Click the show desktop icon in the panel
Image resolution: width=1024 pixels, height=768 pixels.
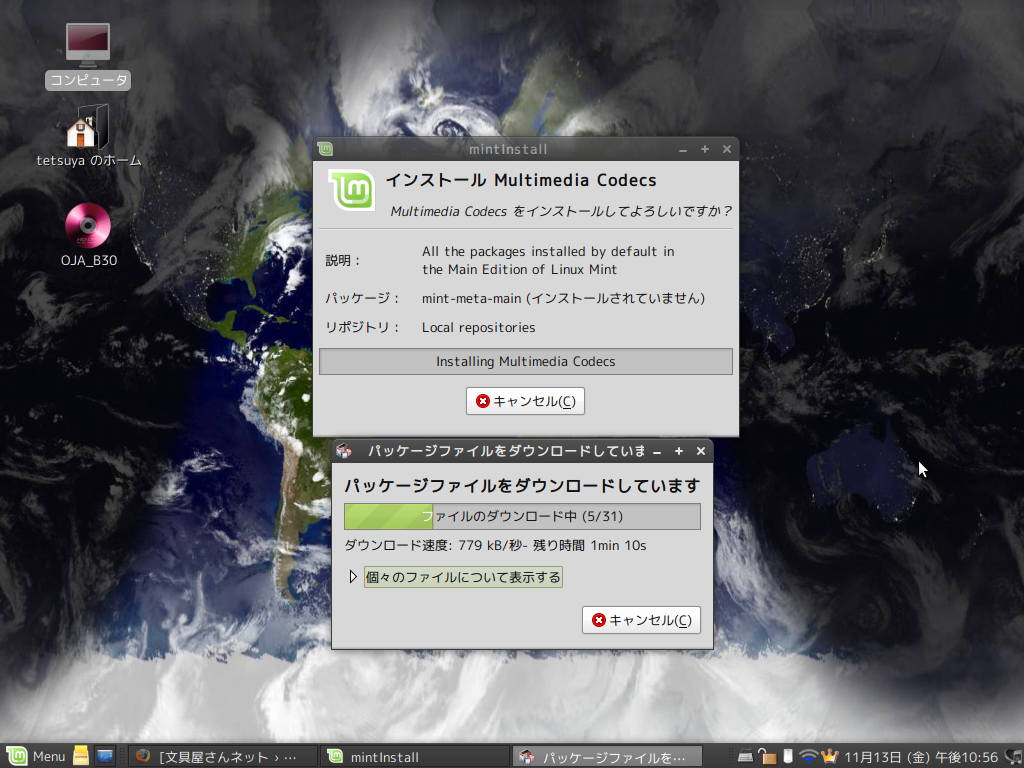[104, 756]
